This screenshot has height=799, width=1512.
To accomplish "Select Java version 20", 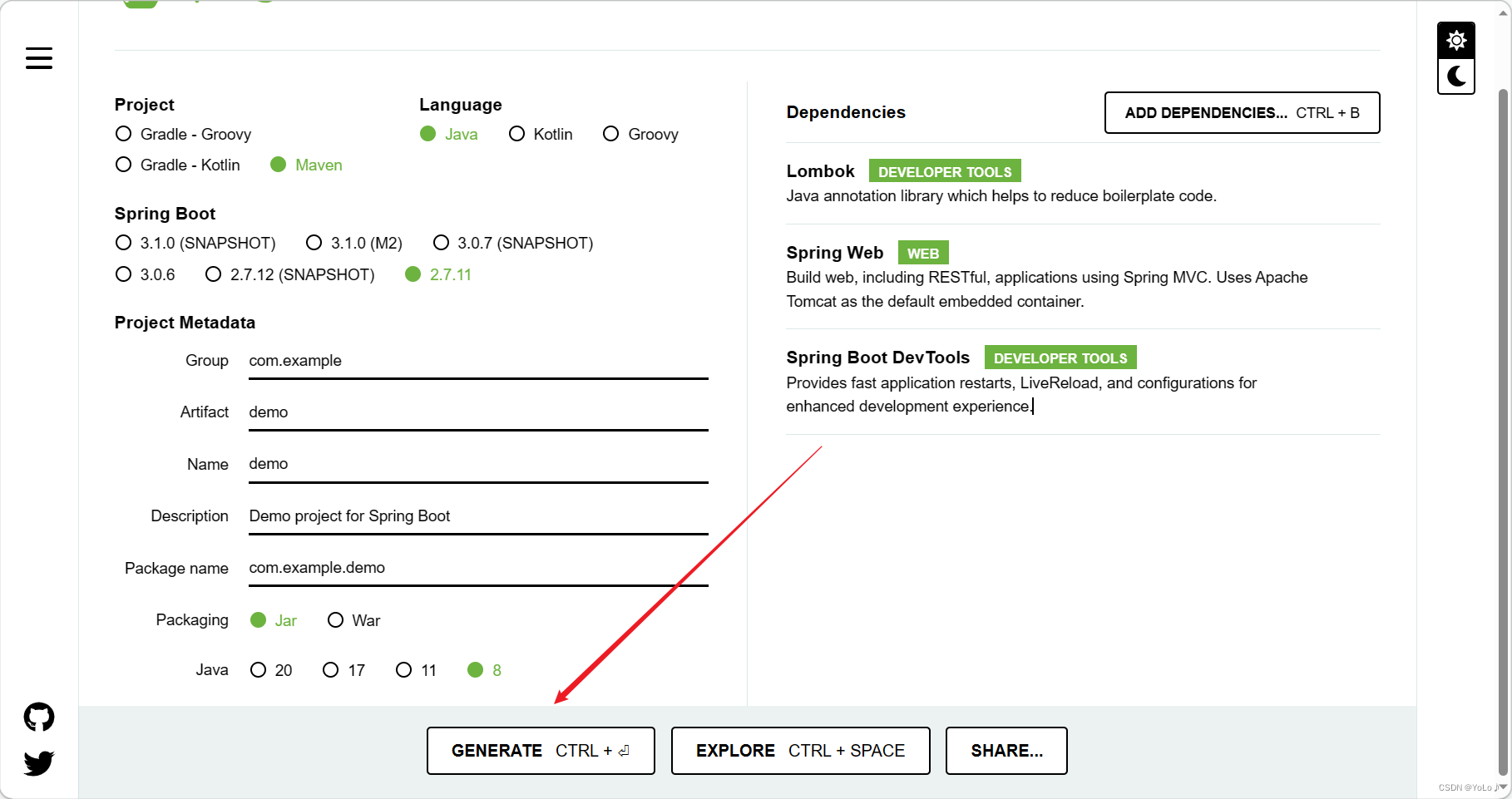I will tap(271, 670).
